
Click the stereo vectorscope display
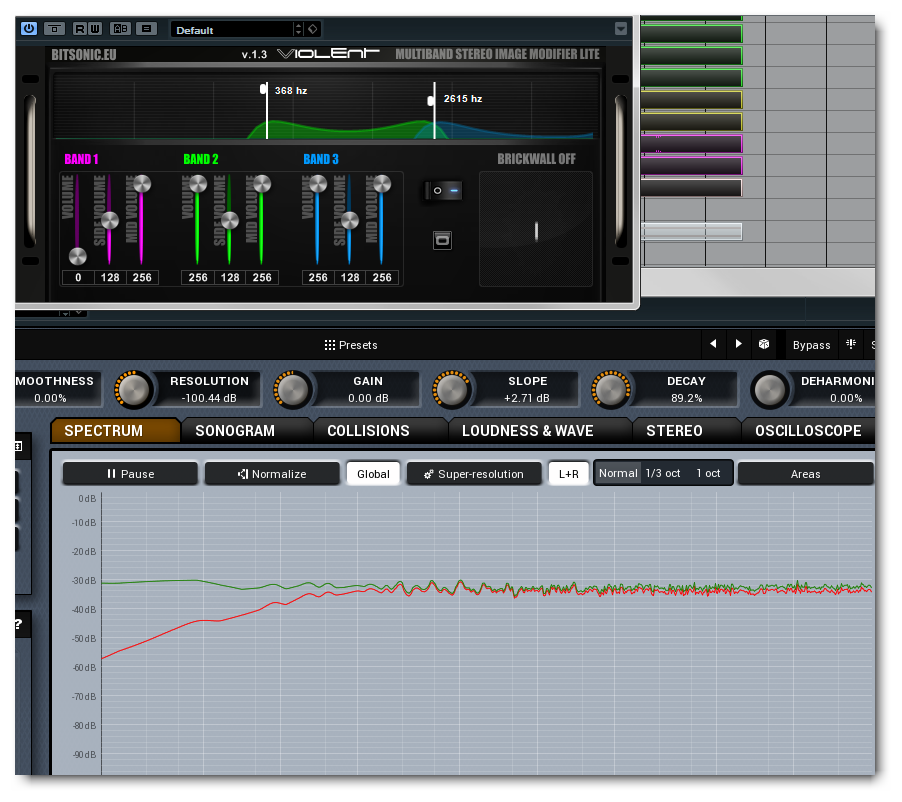click(536, 229)
